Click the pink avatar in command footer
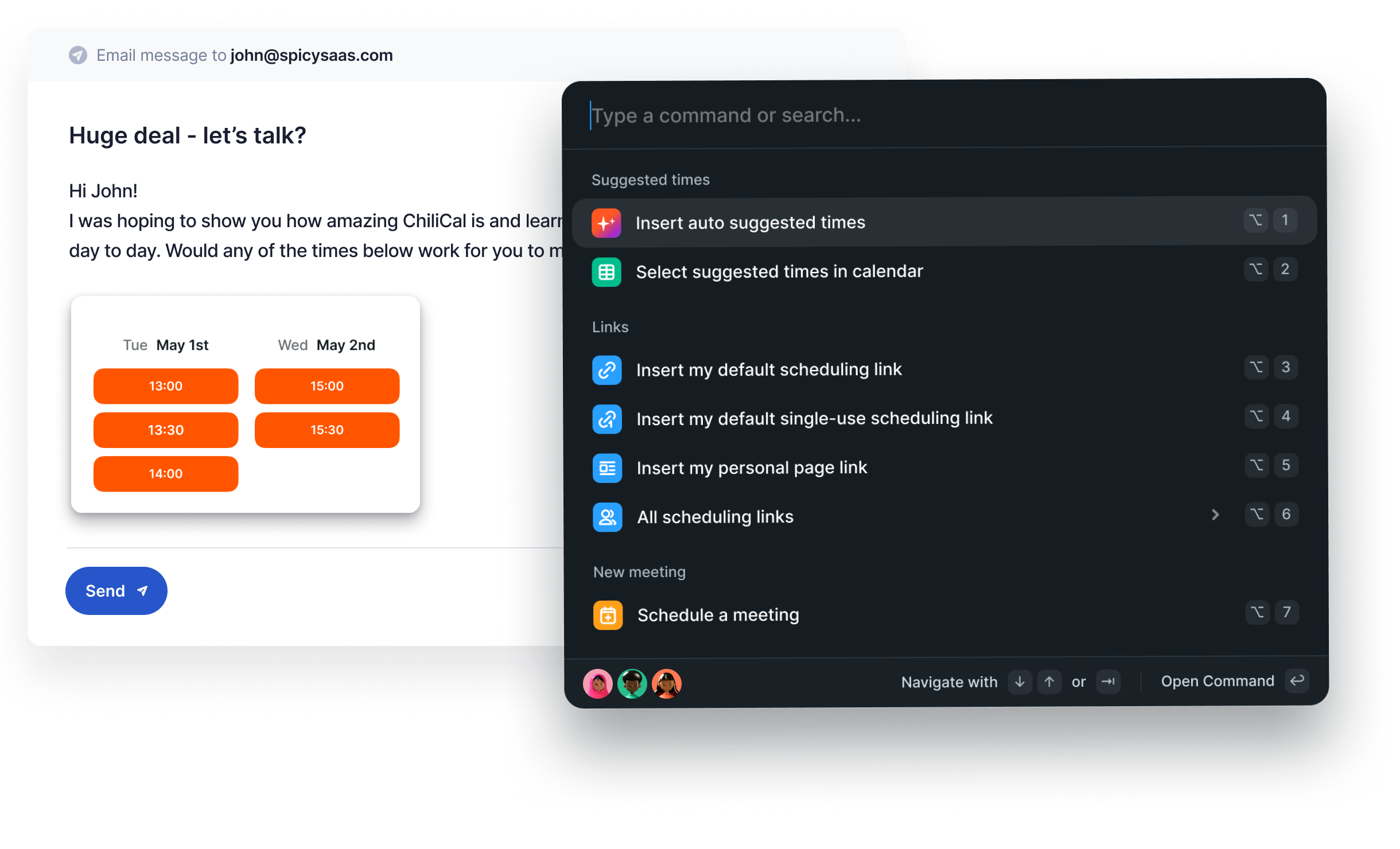Screen dimensions: 1400x849 click(x=597, y=683)
